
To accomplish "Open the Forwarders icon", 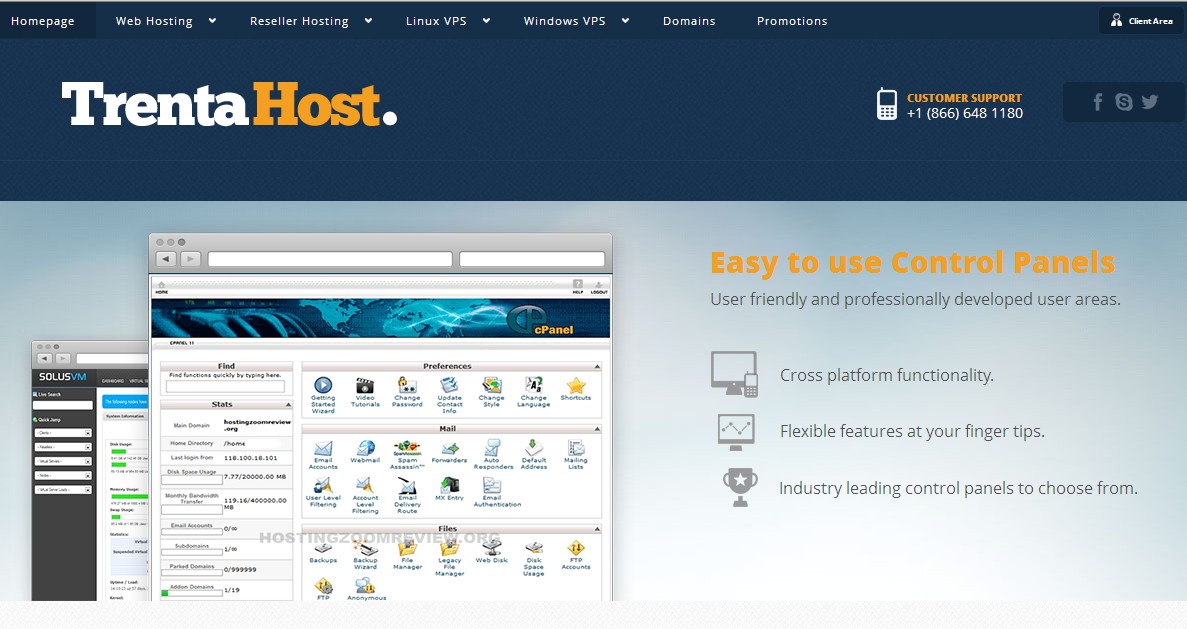I will (x=450, y=448).
